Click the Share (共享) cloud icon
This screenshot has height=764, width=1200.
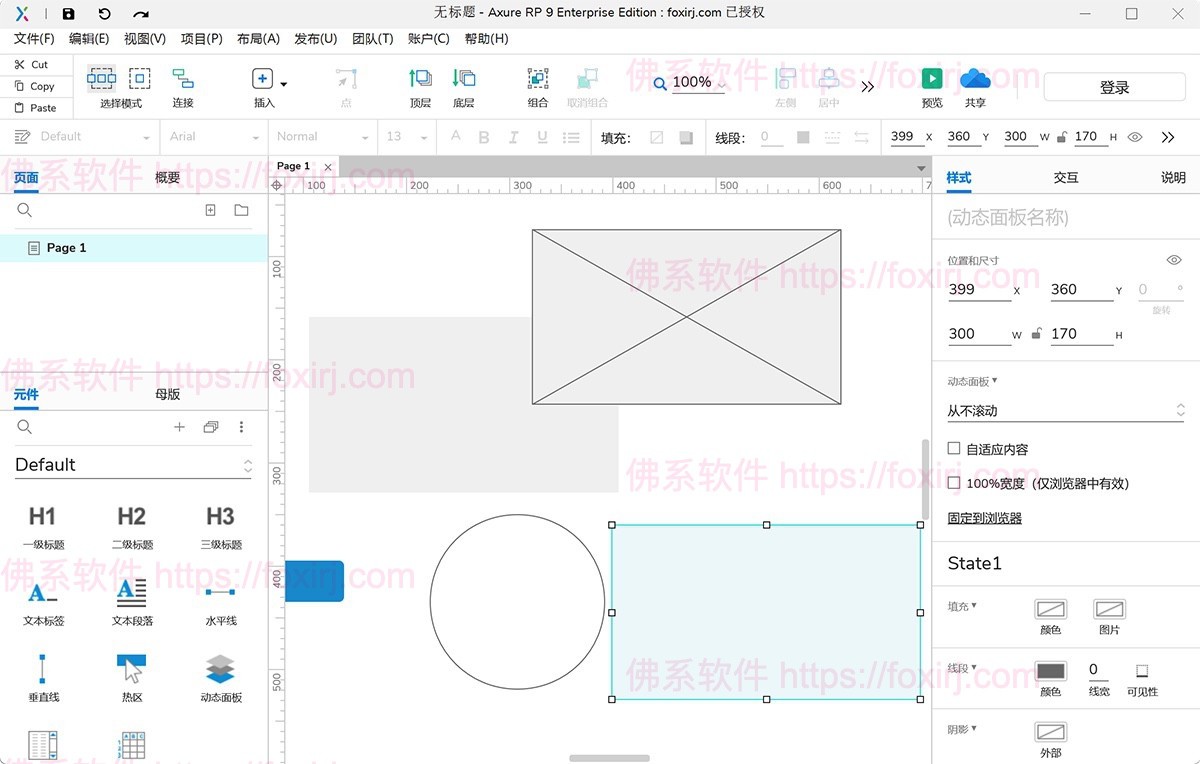(x=975, y=79)
